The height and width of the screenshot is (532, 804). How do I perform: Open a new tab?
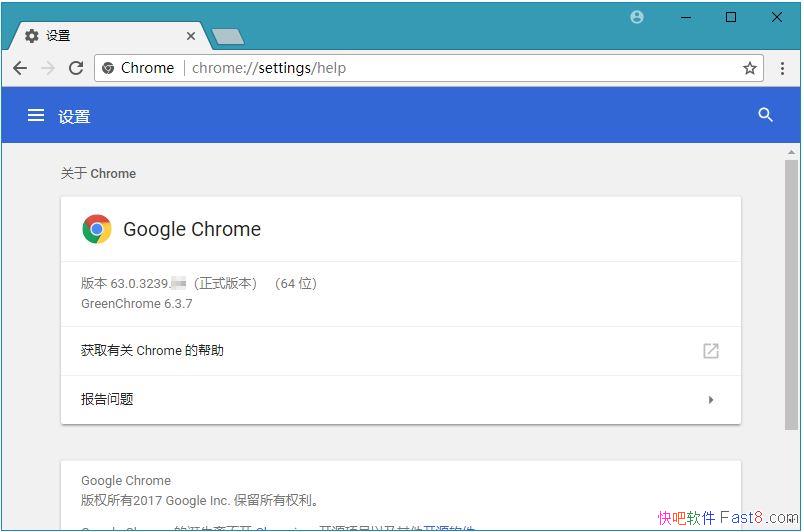tap(228, 37)
